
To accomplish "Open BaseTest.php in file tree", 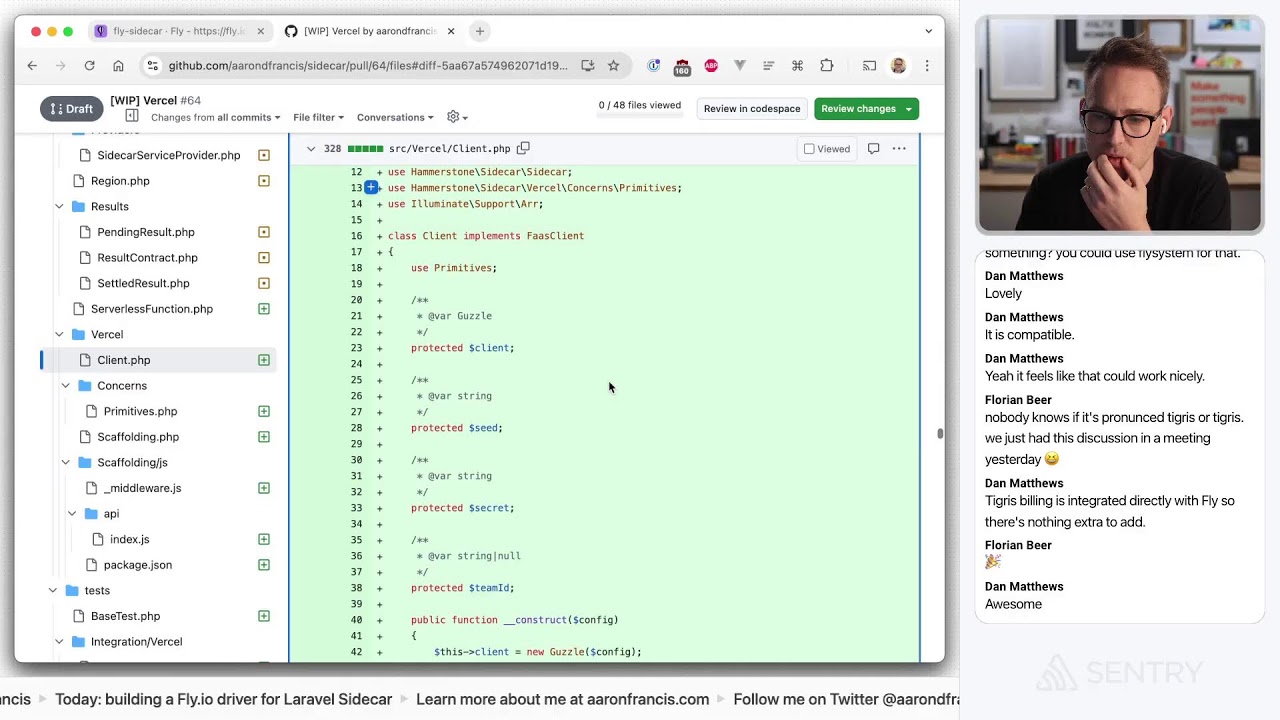I will coord(125,616).
